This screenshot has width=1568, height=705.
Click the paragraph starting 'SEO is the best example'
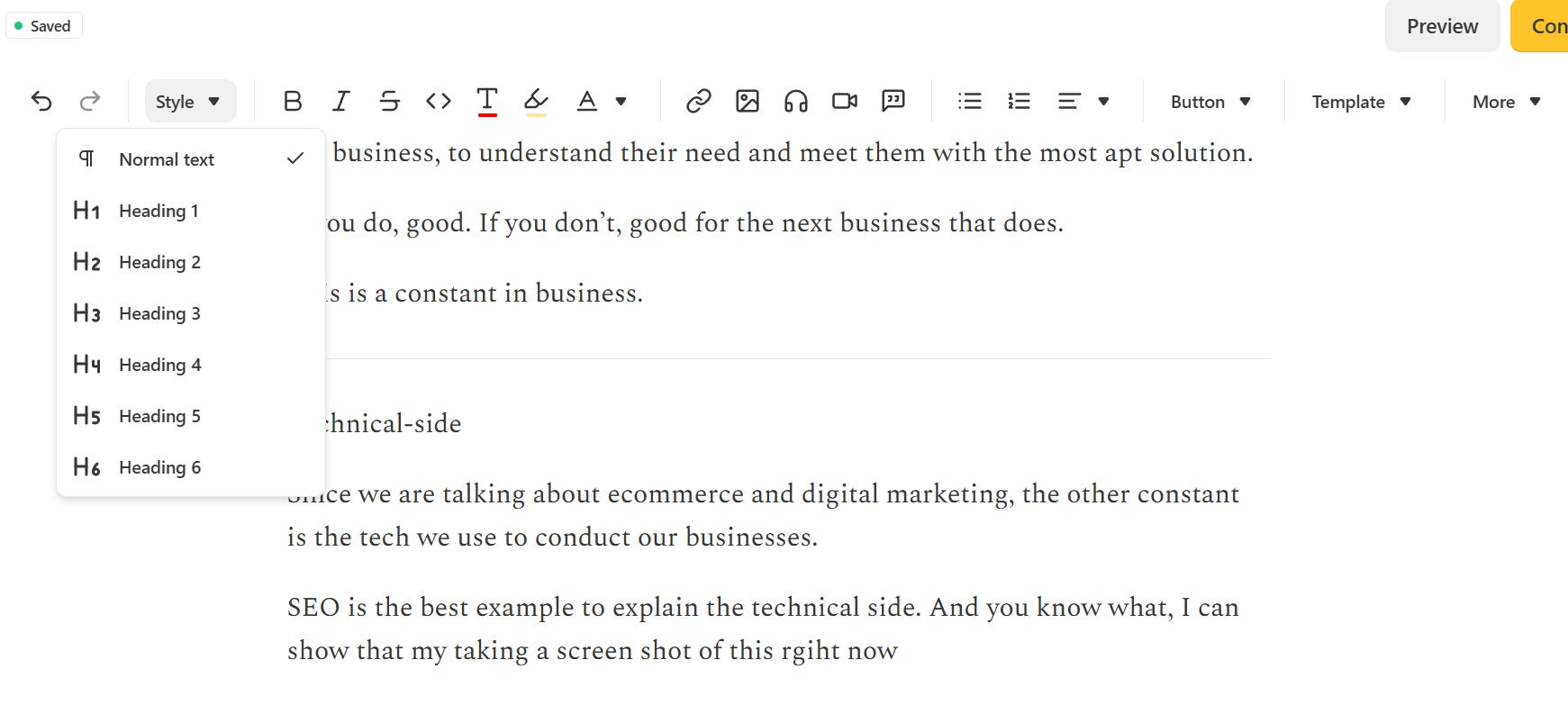(x=763, y=628)
